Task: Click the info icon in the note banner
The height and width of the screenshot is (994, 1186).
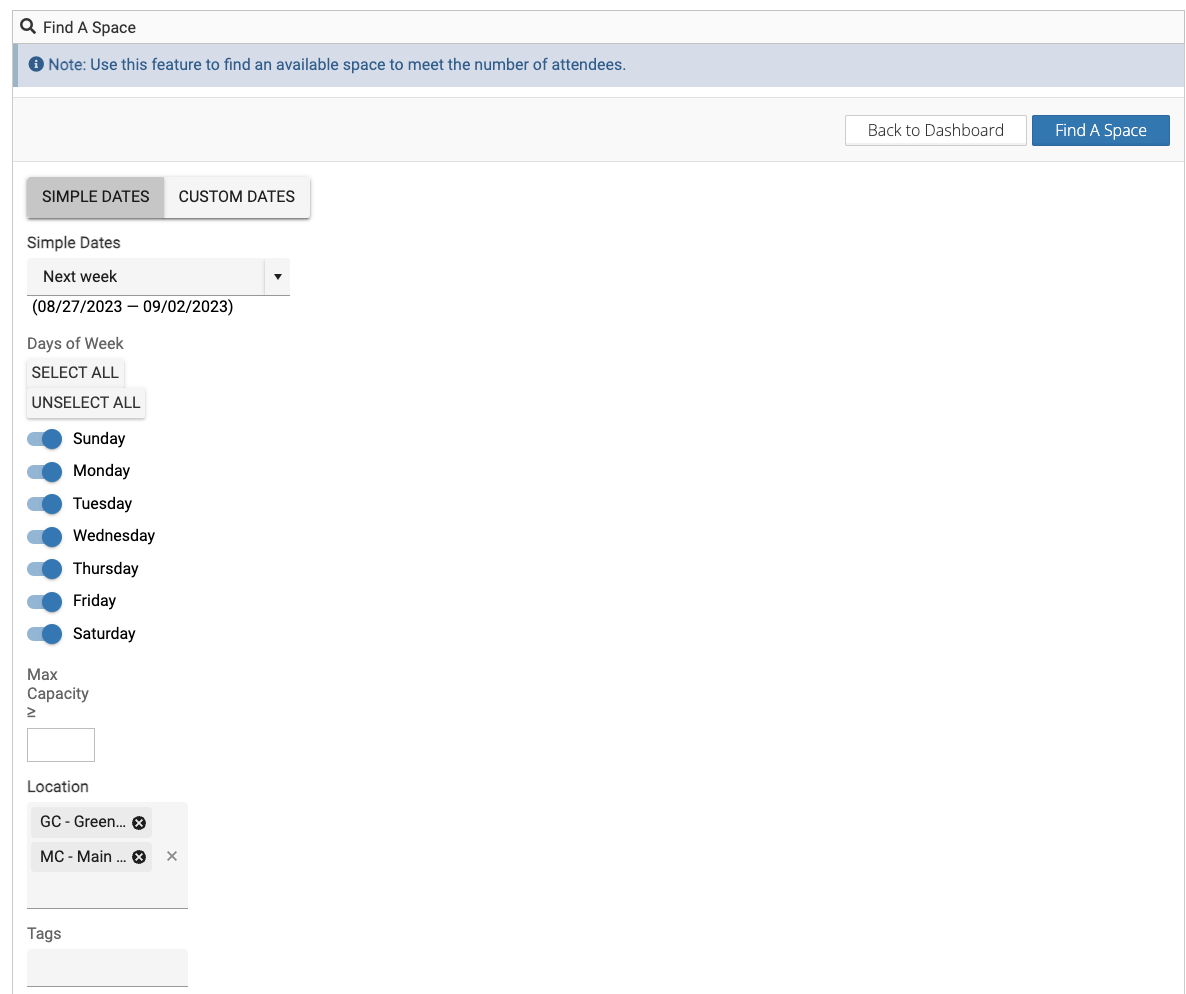Action: point(36,65)
